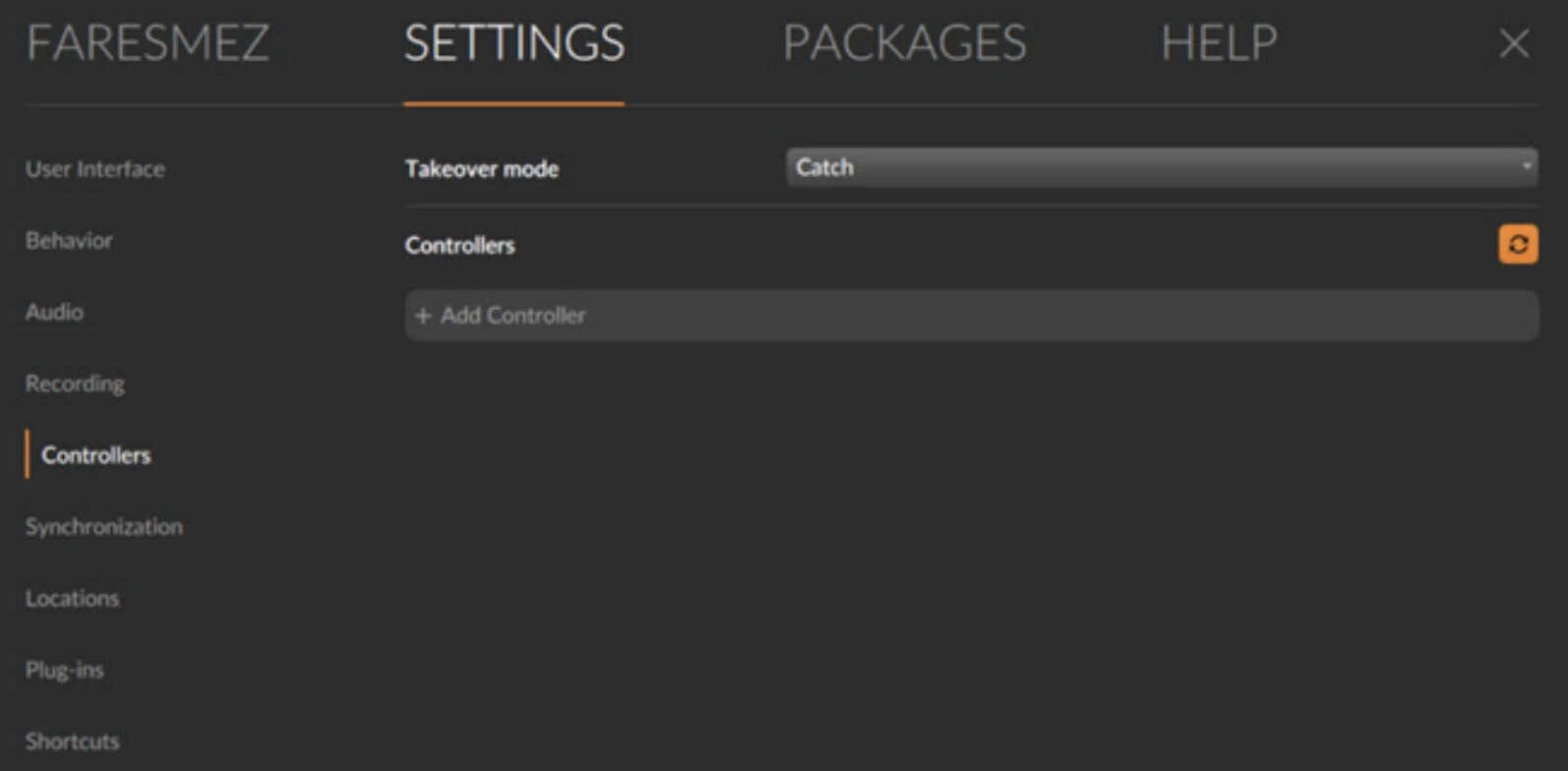Go to Recording settings
The height and width of the screenshot is (771, 1568).
coord(75,384)
